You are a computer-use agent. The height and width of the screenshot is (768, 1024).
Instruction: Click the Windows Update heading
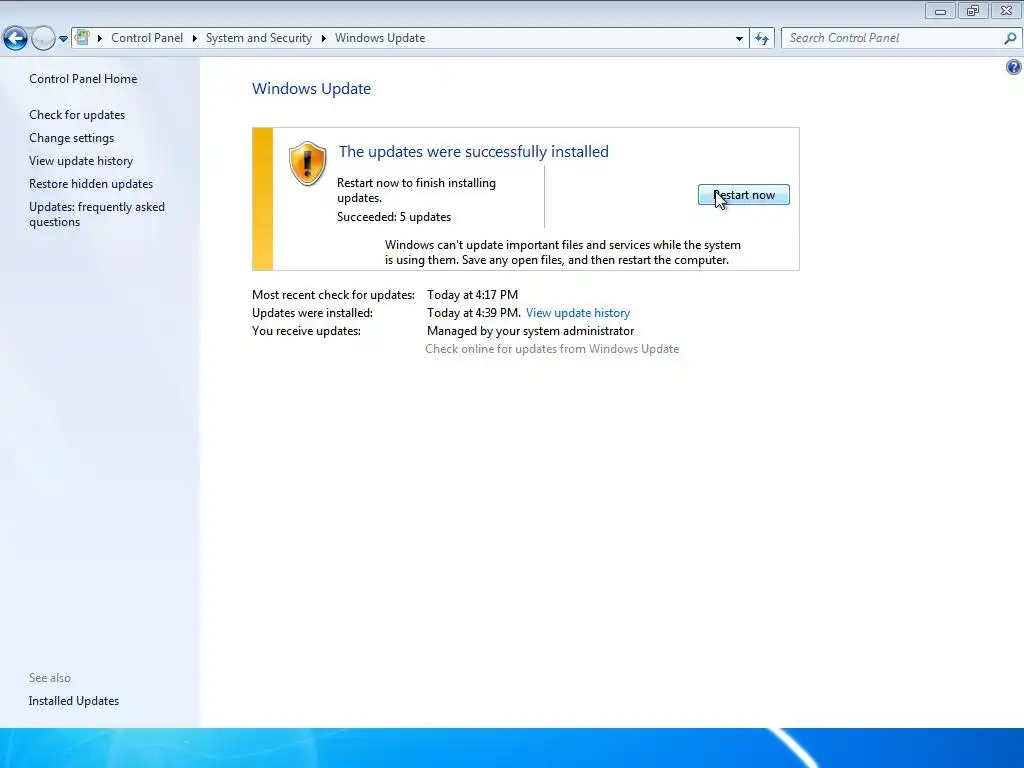tap(312, 89)
